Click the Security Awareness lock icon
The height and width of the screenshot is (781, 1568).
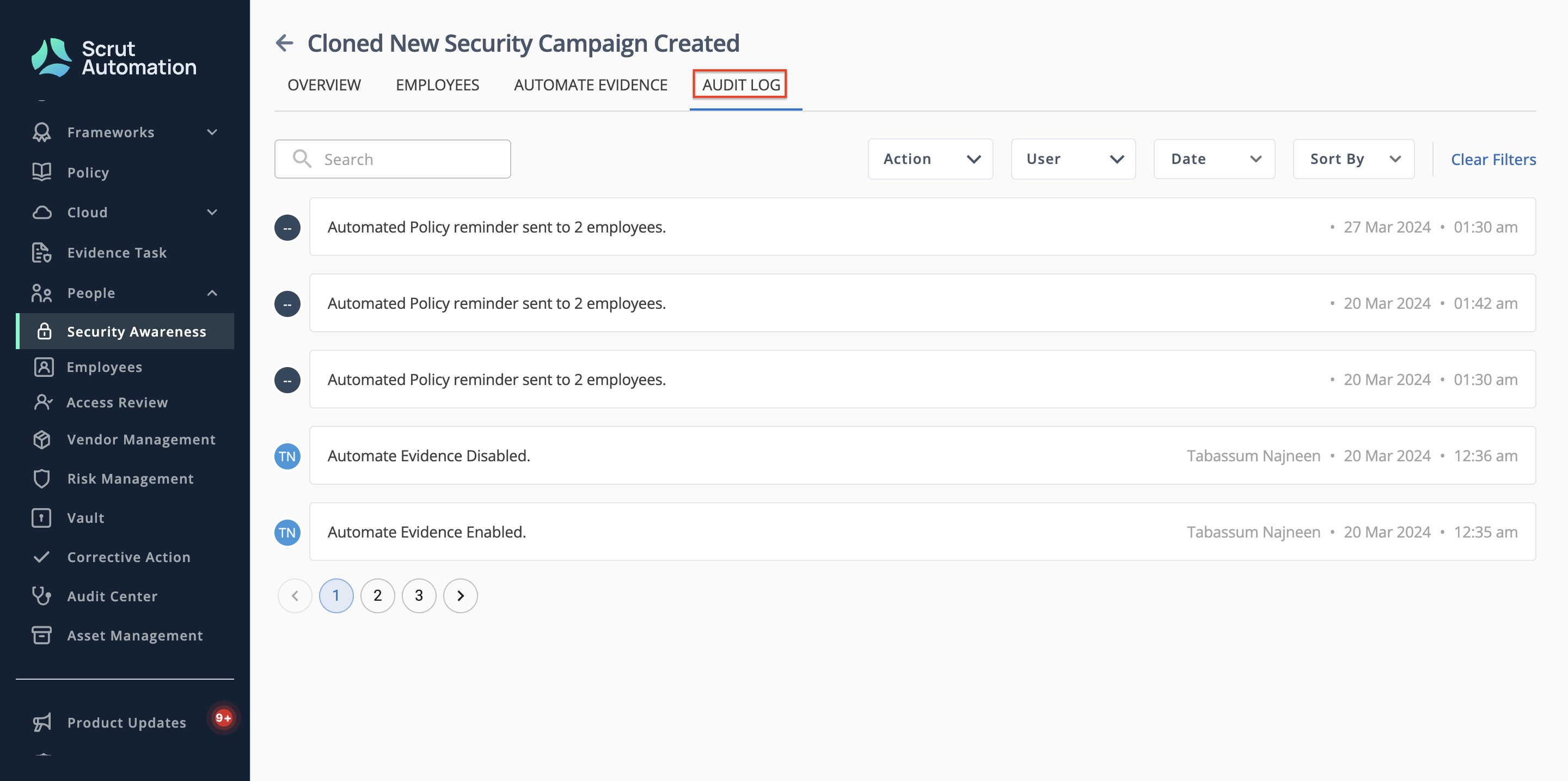click(x=44, y=331)
